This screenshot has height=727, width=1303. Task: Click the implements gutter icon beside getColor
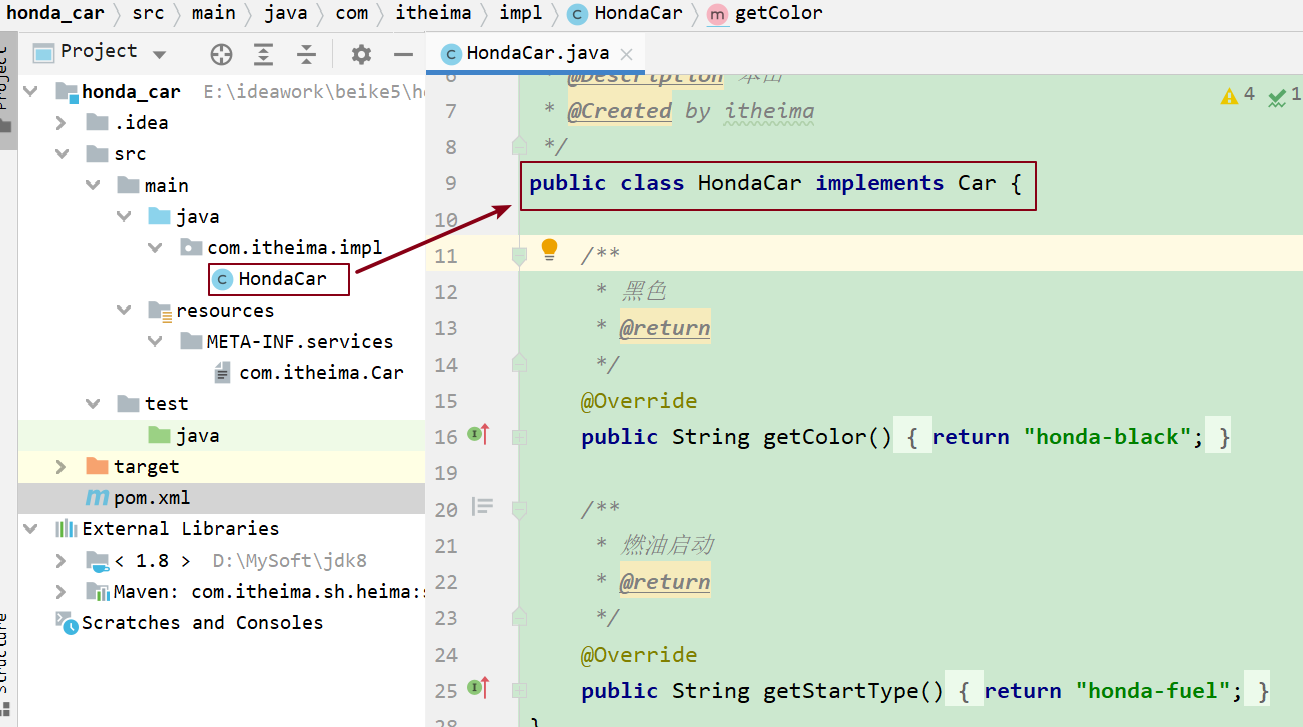479,435
